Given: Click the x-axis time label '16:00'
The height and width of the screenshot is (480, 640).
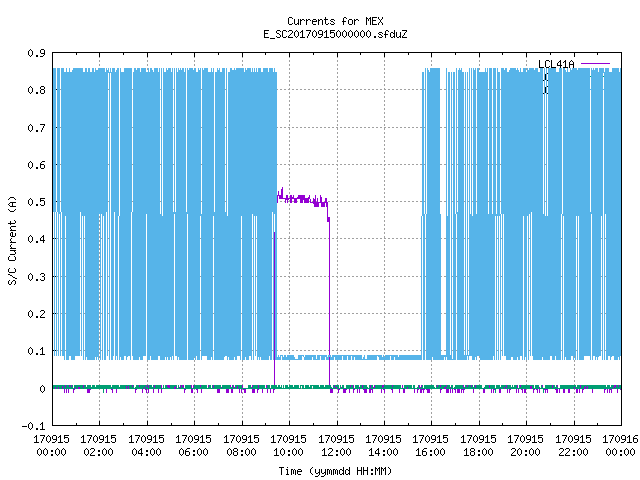Looking at the screenshot, I should click(430, 452).
